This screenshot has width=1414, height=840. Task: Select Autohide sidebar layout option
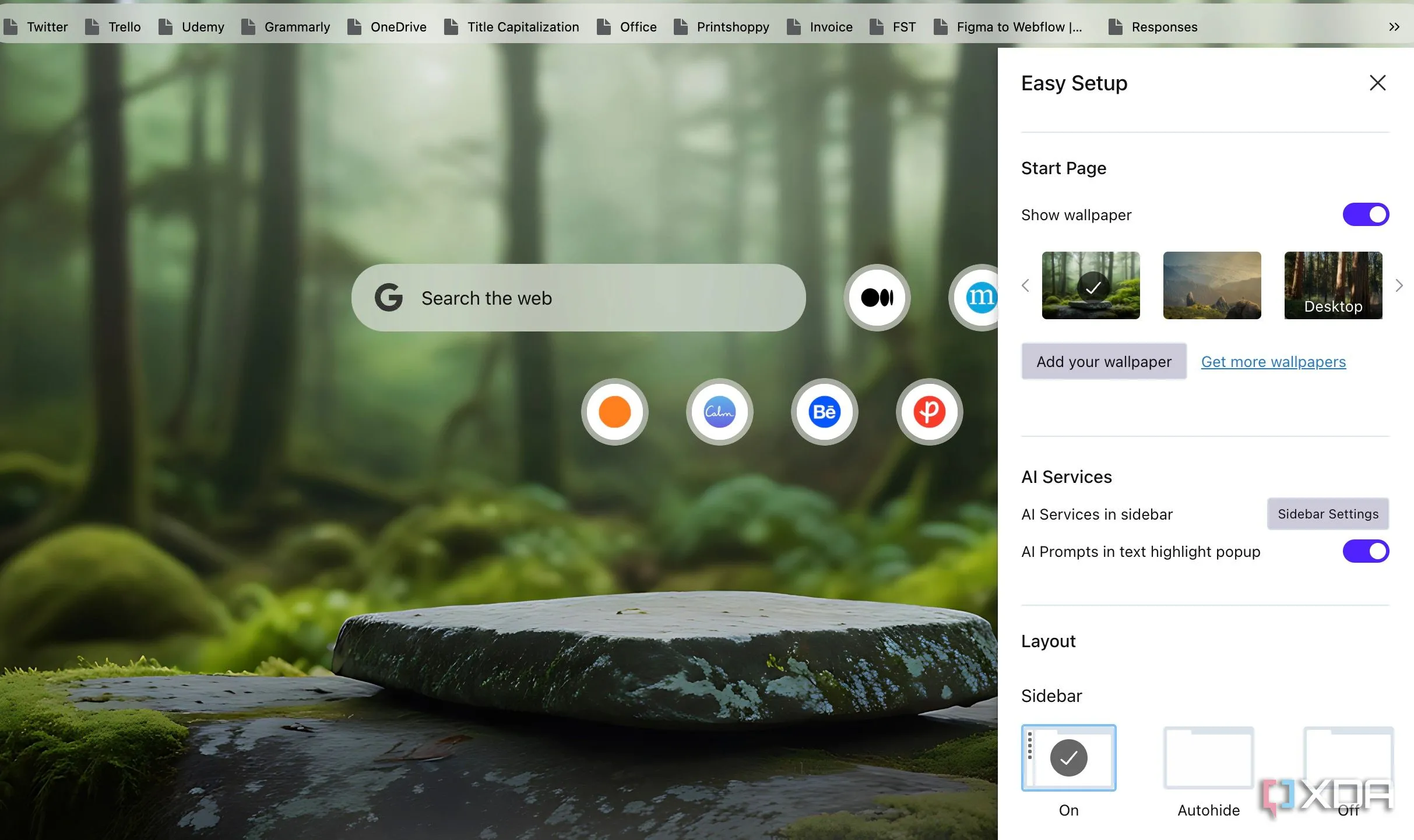coord(1208,758)
